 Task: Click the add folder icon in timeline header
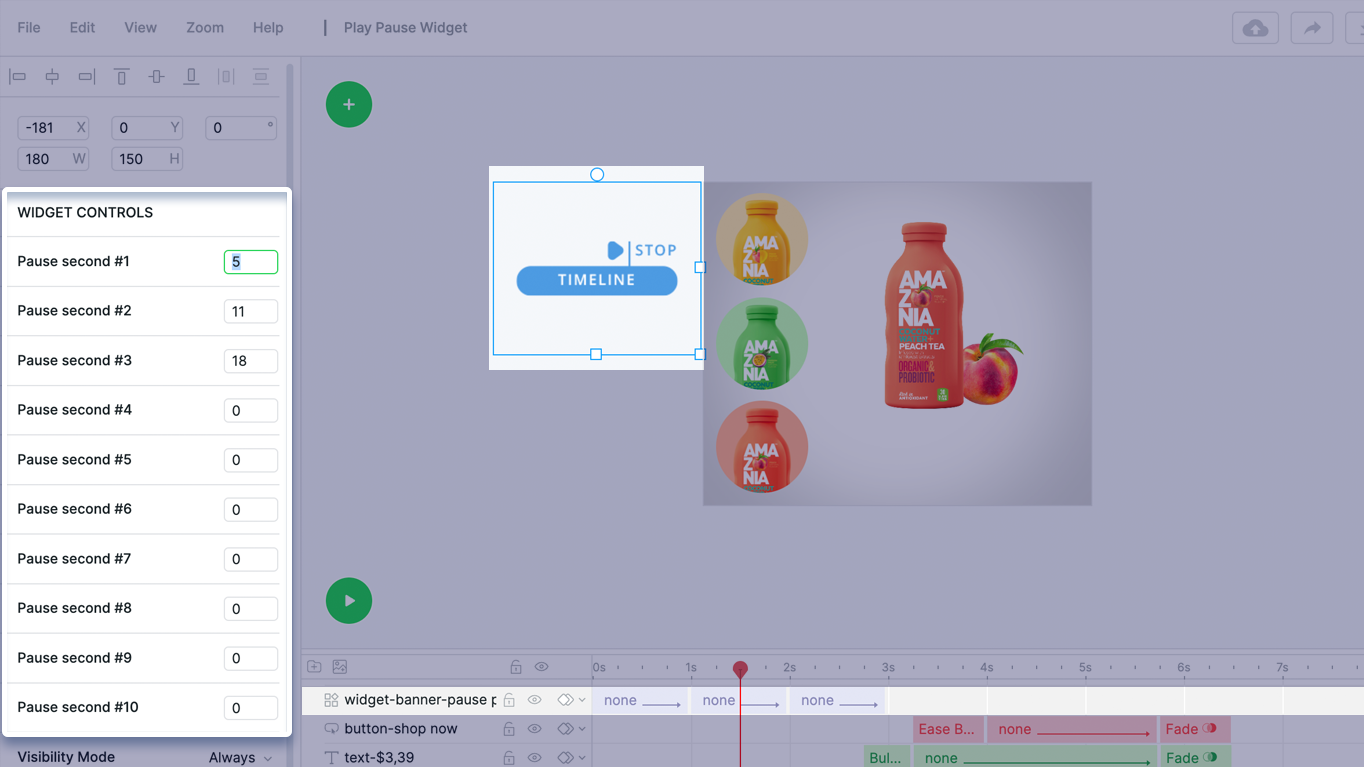(314, 667)
